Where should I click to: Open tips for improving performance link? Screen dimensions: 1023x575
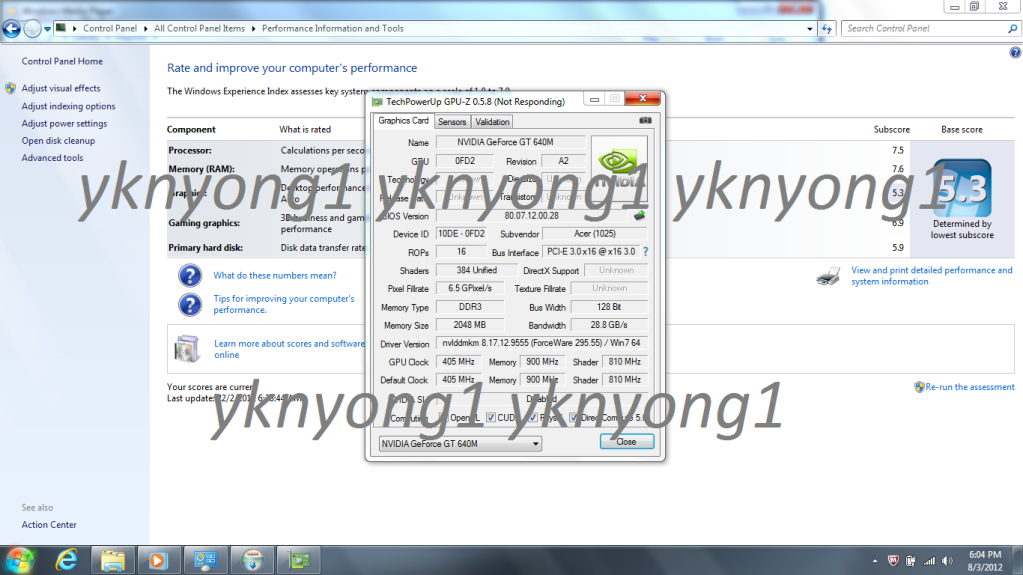[x=284, y=304]
